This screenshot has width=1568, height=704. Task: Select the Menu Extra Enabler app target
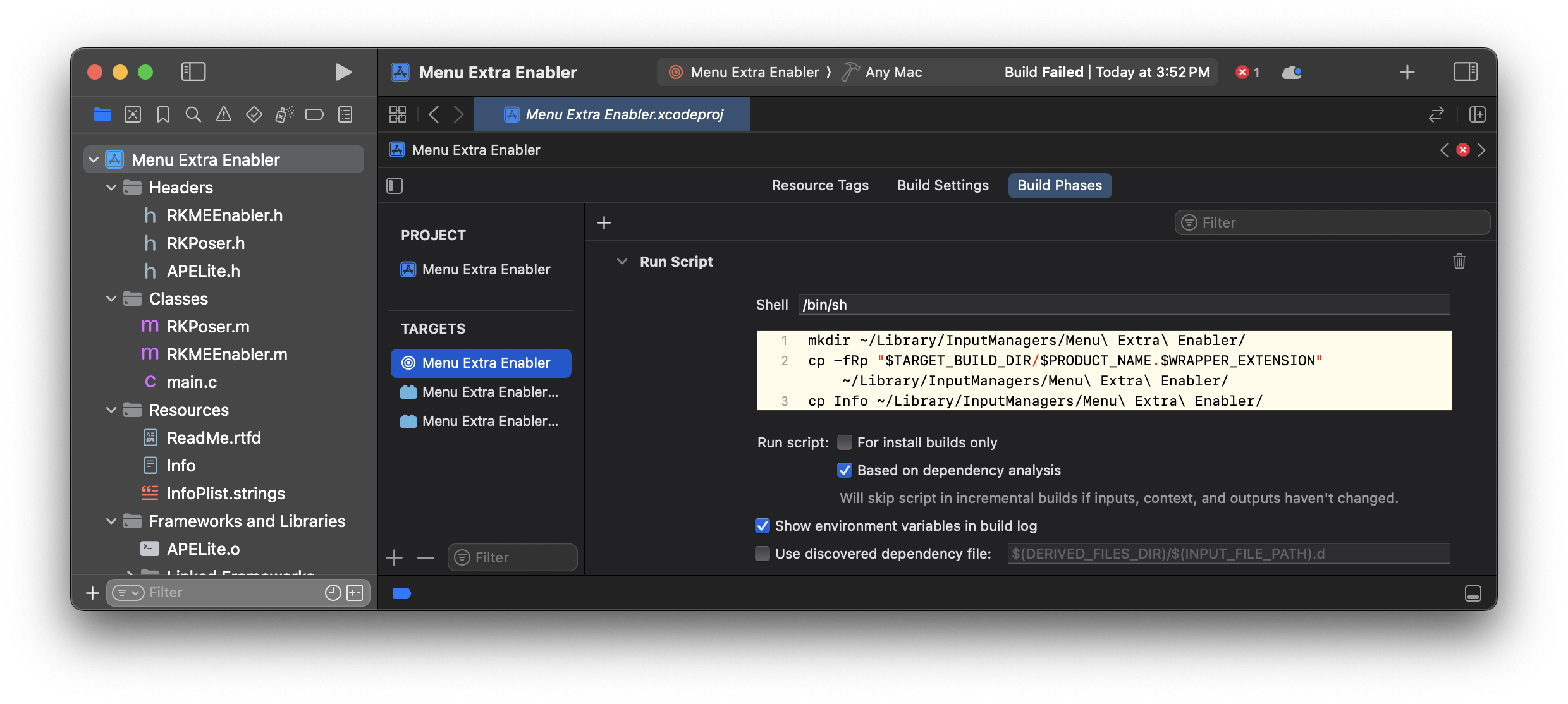pos(481,363)
